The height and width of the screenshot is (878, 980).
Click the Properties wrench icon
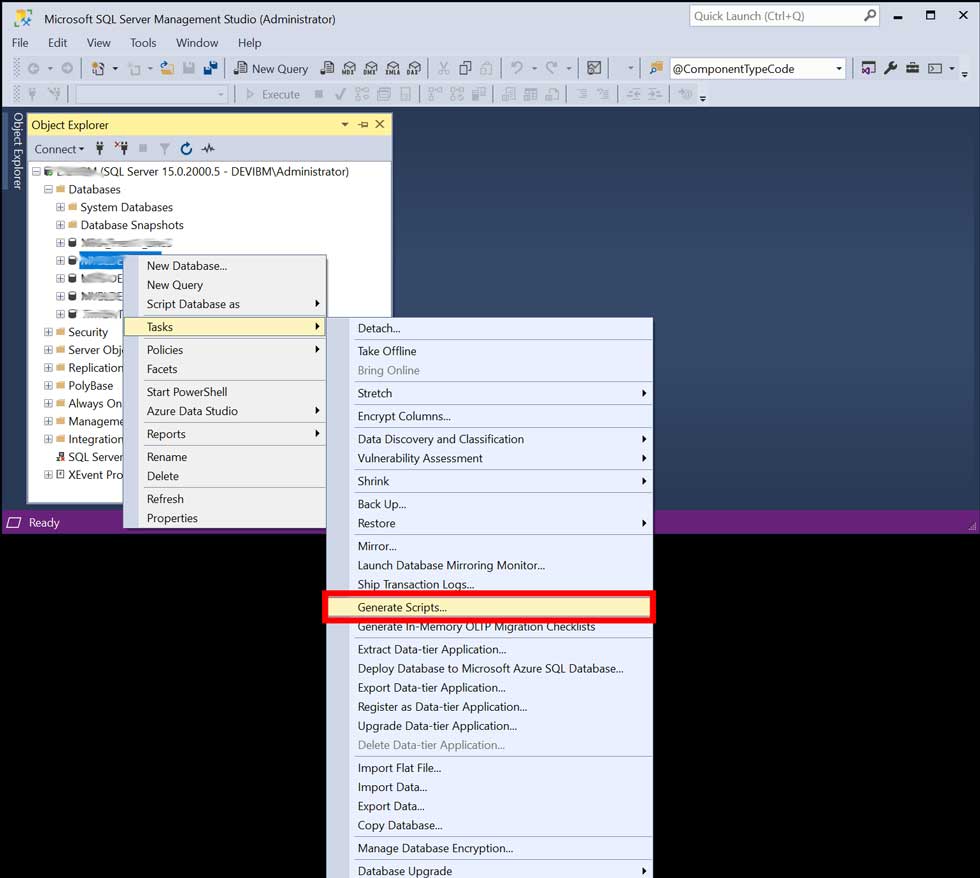(x=891, y=68)
